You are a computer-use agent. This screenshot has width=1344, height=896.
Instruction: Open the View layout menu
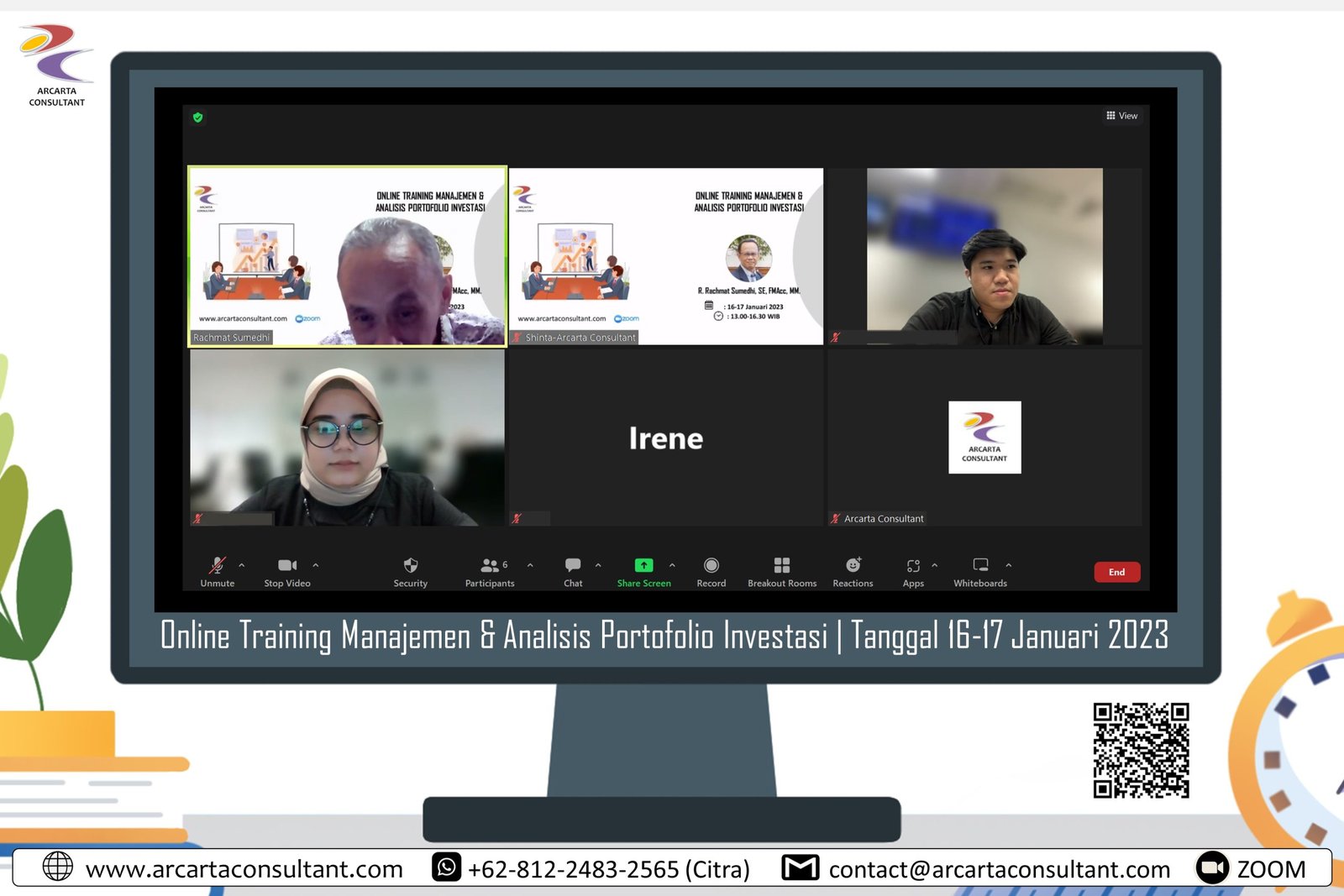click(x=1121, y=116)
